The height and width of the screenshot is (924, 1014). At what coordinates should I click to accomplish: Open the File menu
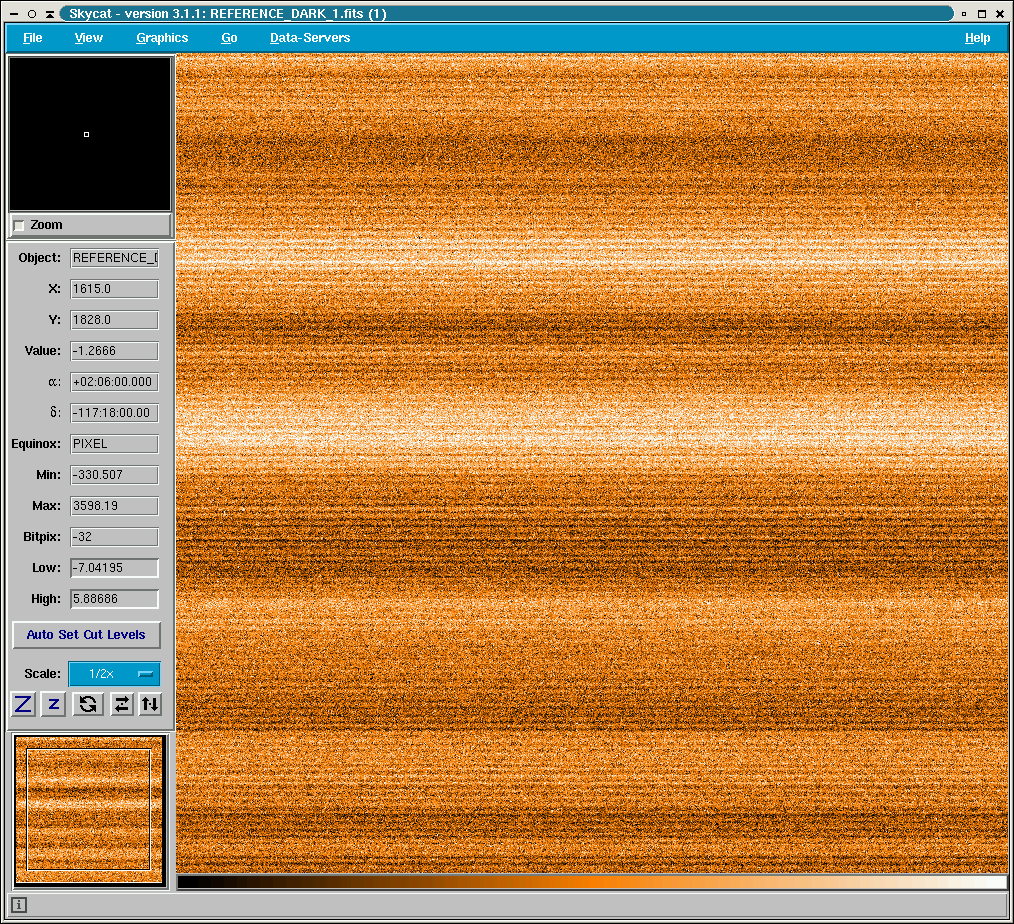32,38
